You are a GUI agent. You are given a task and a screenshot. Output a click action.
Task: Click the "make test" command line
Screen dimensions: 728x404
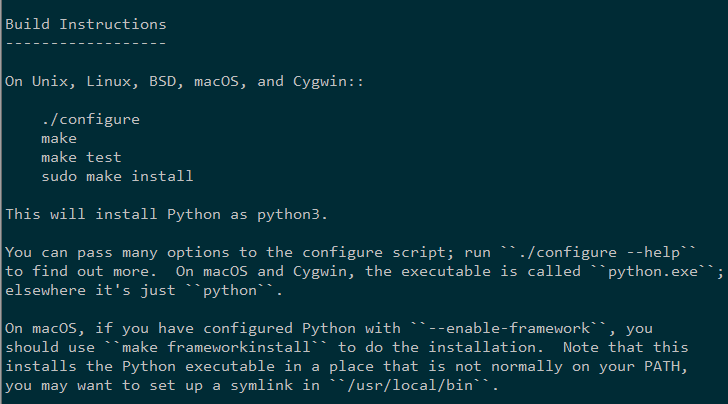pos(81,157)
